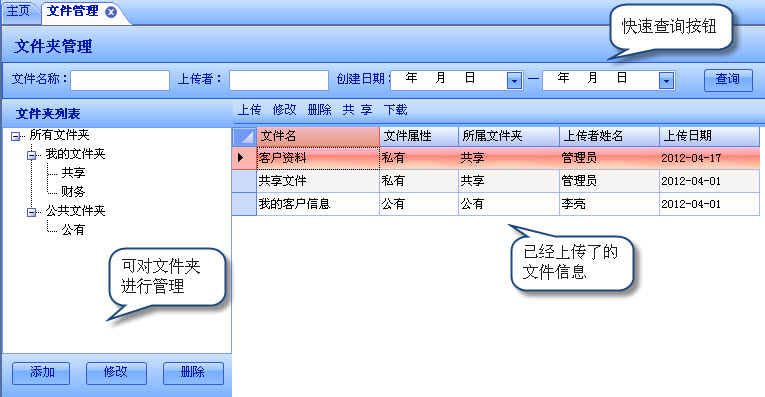The height and width of the screenshot is (397, 765).
Task: Click the 所属文件夹 cell in 共享文件 row
Action: [509, 181]
